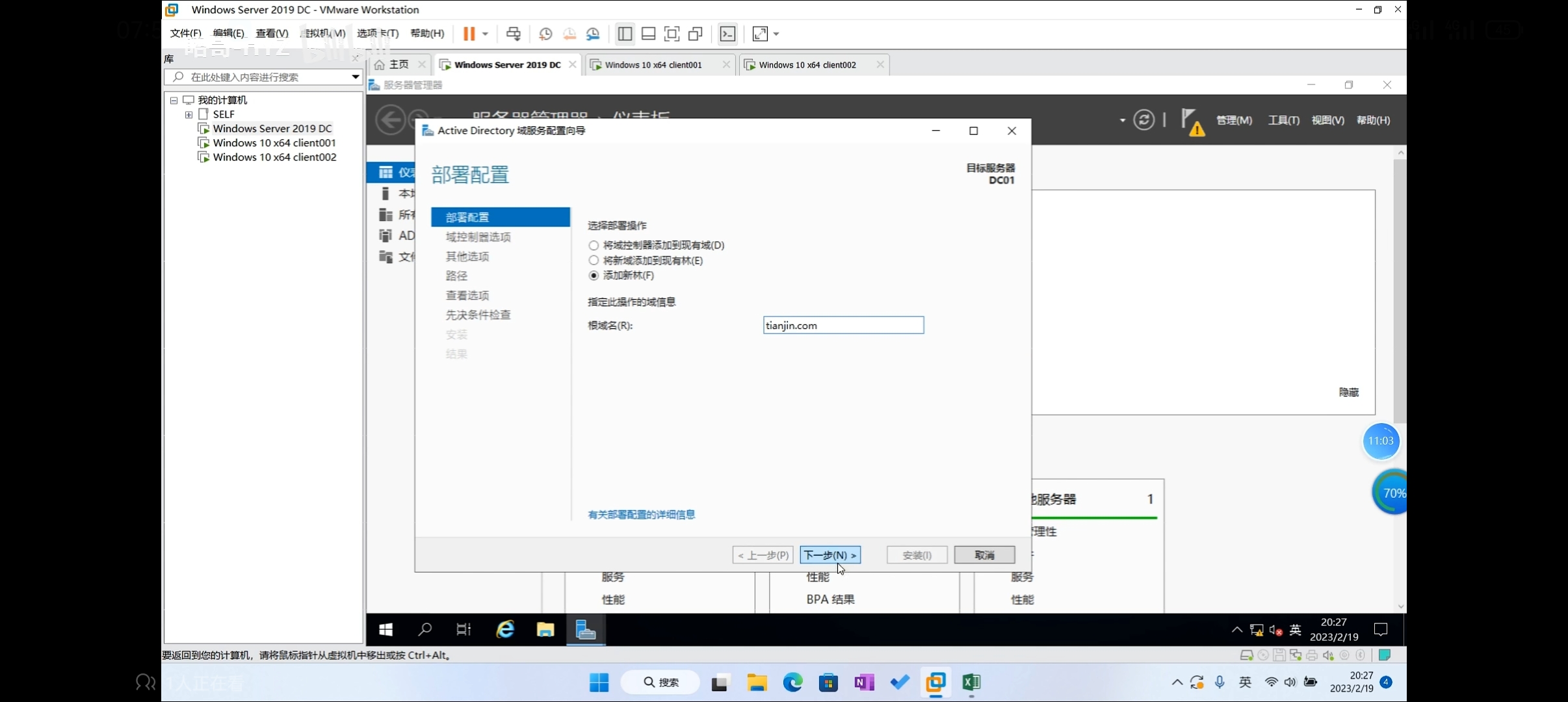Switch to the Windows 10 x64 client001 tab

(x=653, y=65)
